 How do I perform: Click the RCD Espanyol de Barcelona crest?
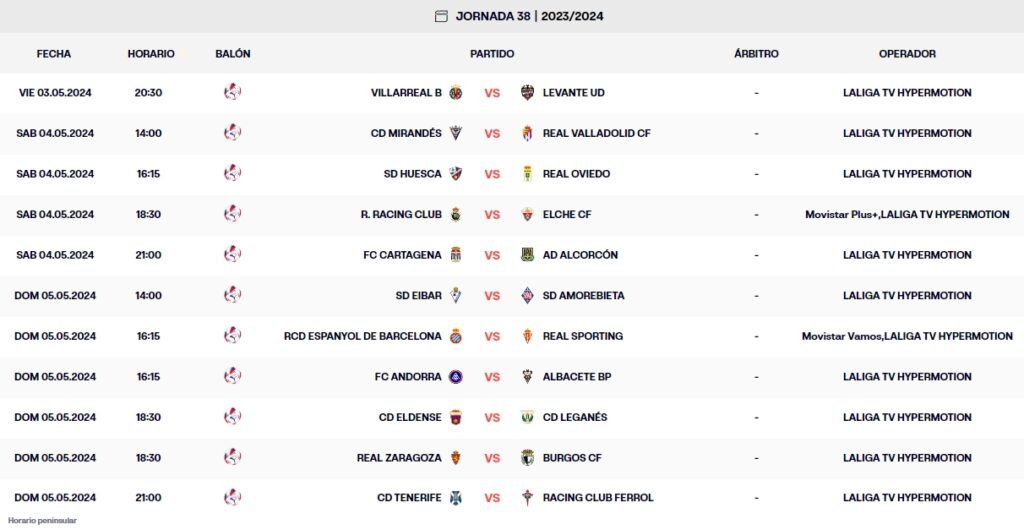click(x=456, y=336)
